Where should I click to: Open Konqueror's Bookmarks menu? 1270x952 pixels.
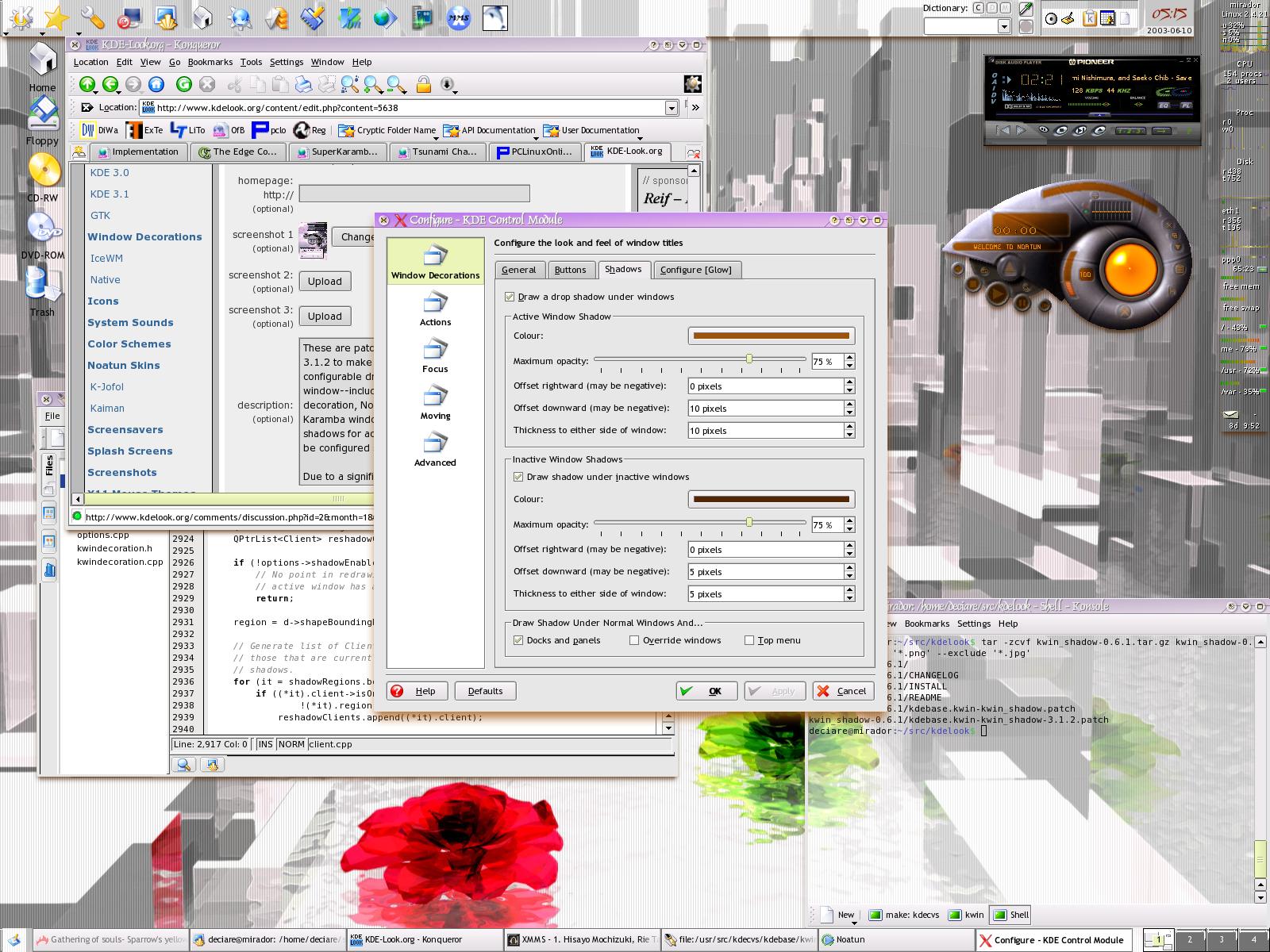[210, 62]
